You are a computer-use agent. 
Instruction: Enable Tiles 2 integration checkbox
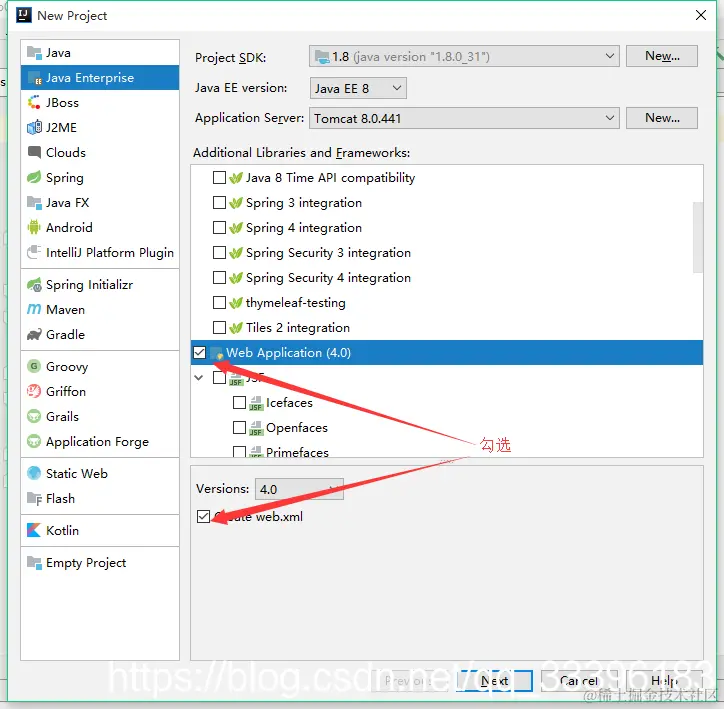219,327
